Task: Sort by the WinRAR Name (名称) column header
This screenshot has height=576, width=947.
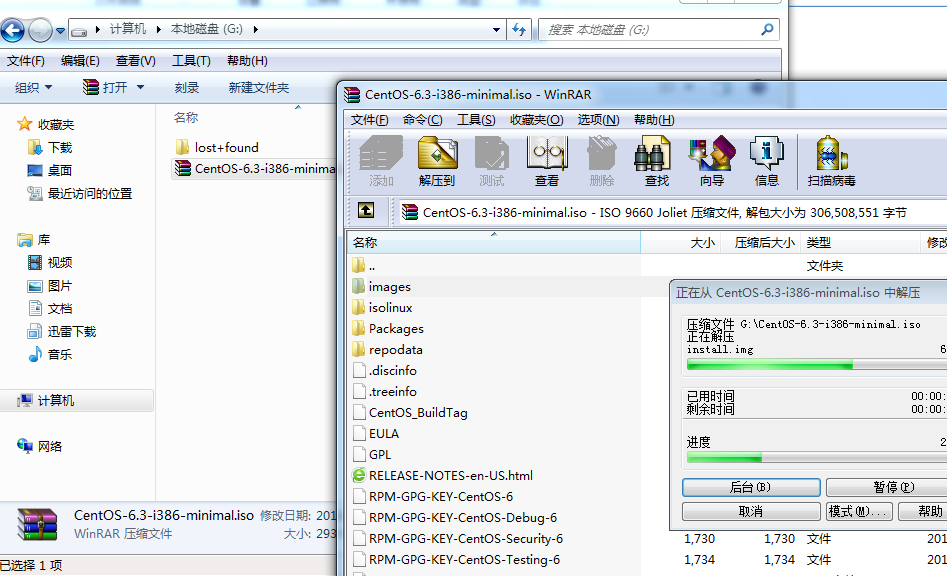Action: [x=494, y=243]
